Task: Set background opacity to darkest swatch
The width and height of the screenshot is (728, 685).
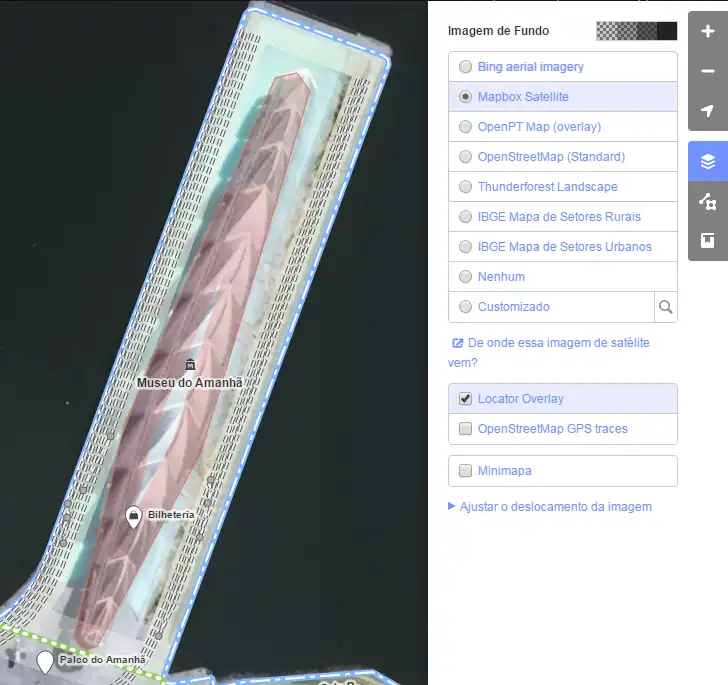Action: [x=667, y=31]
